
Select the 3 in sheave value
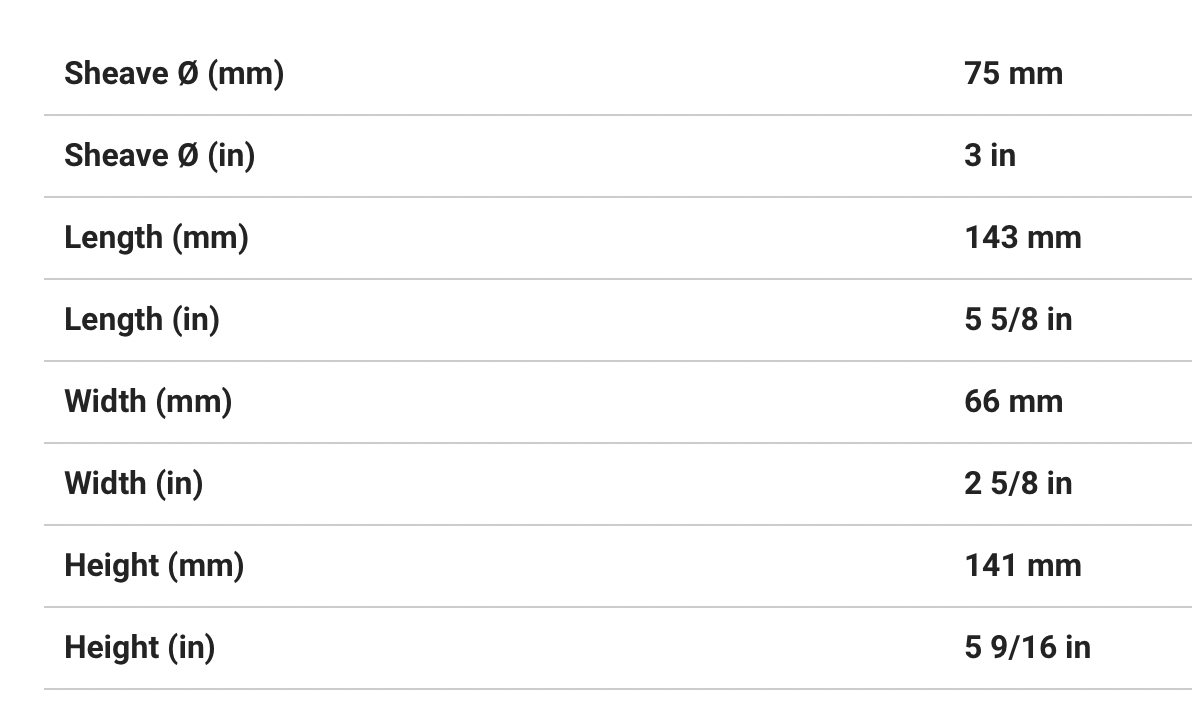[x=990, y=155]
